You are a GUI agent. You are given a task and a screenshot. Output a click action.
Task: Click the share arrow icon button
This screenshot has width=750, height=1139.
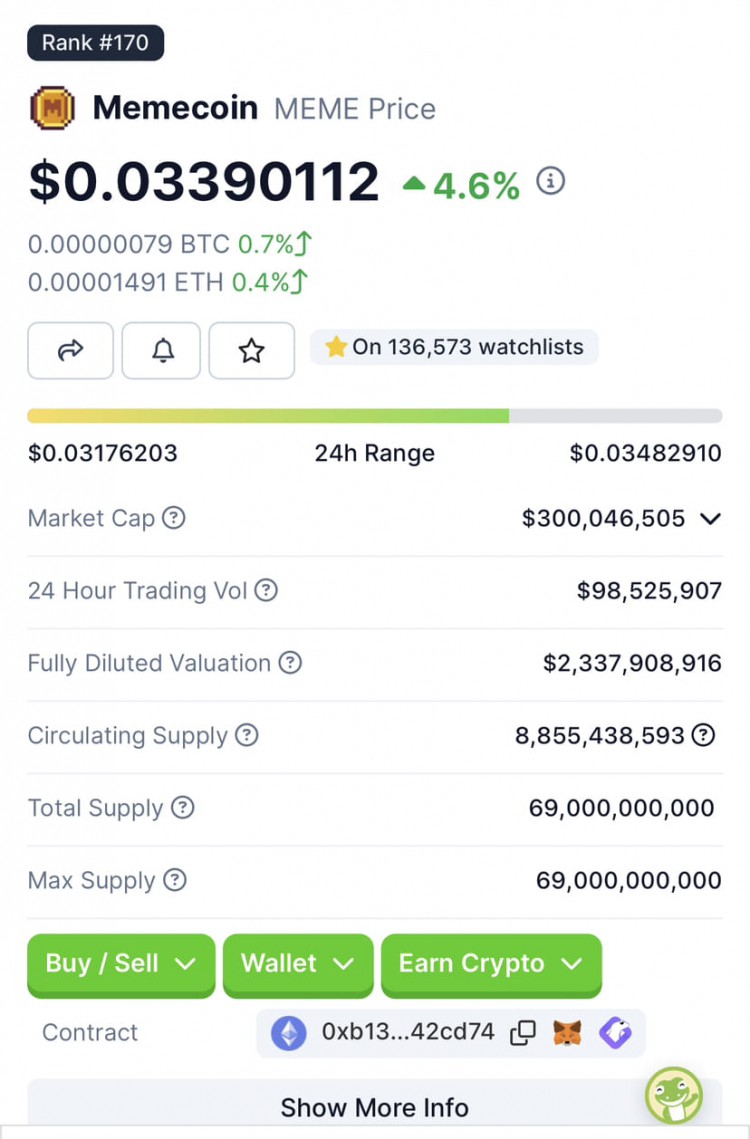[x=70, y=351]
